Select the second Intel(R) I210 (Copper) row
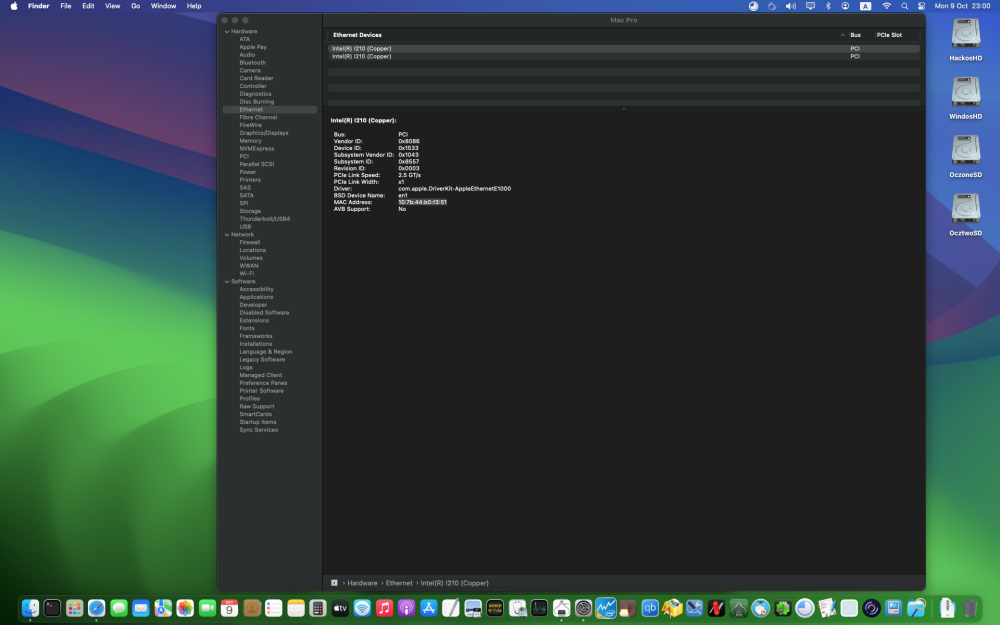Viewport: 1000px width, 625px height. click(624, 56)
